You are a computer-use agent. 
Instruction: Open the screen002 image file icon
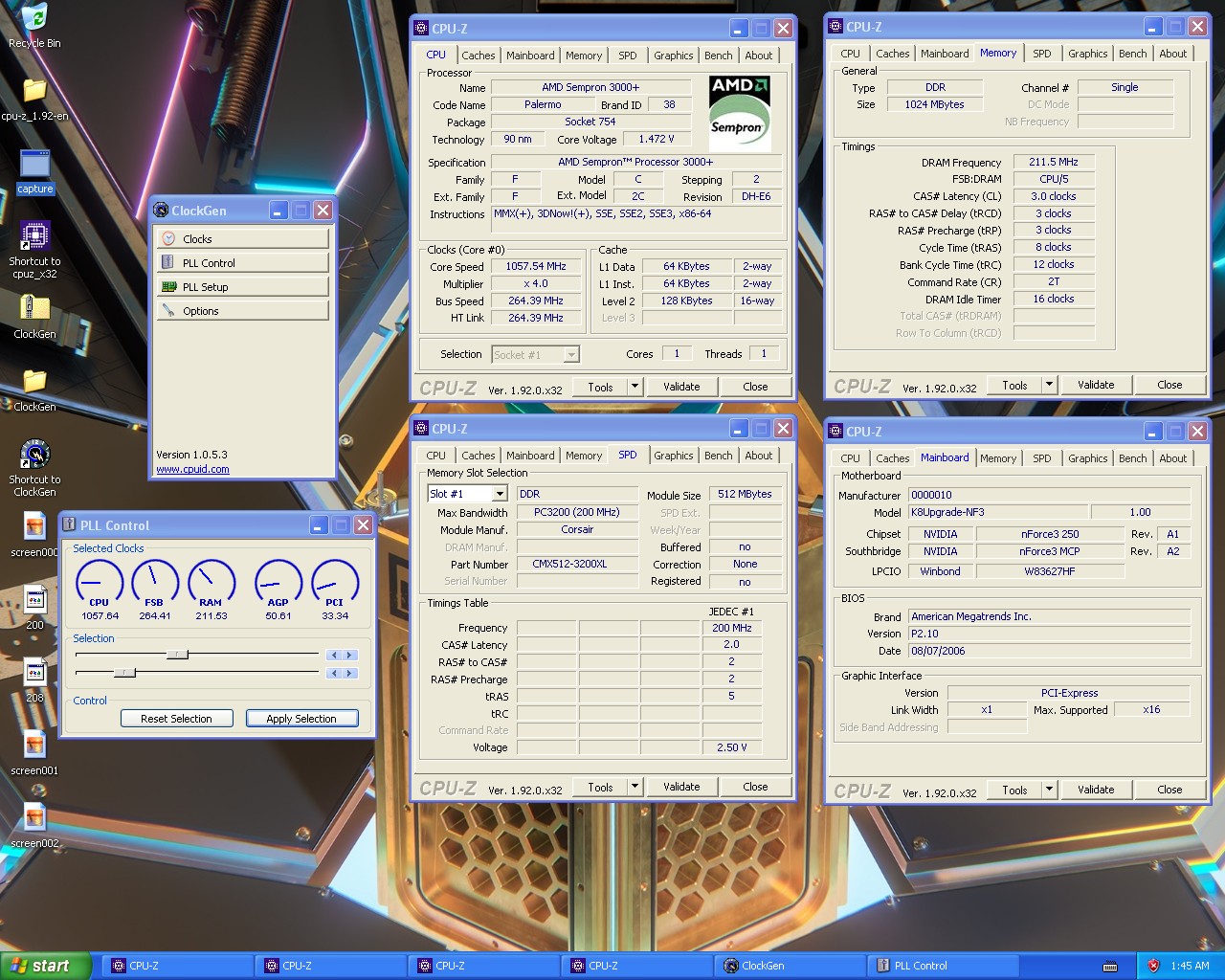[34, 817]
